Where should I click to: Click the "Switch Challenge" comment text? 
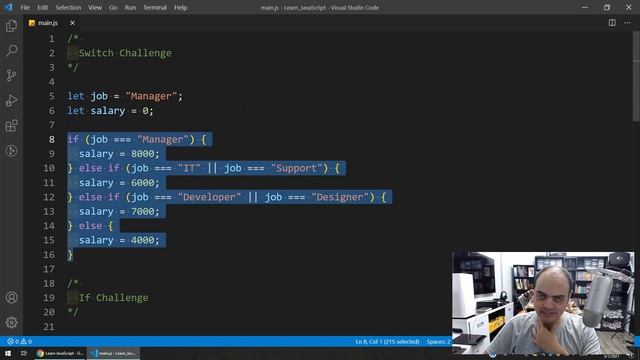(x=125, y=53)
